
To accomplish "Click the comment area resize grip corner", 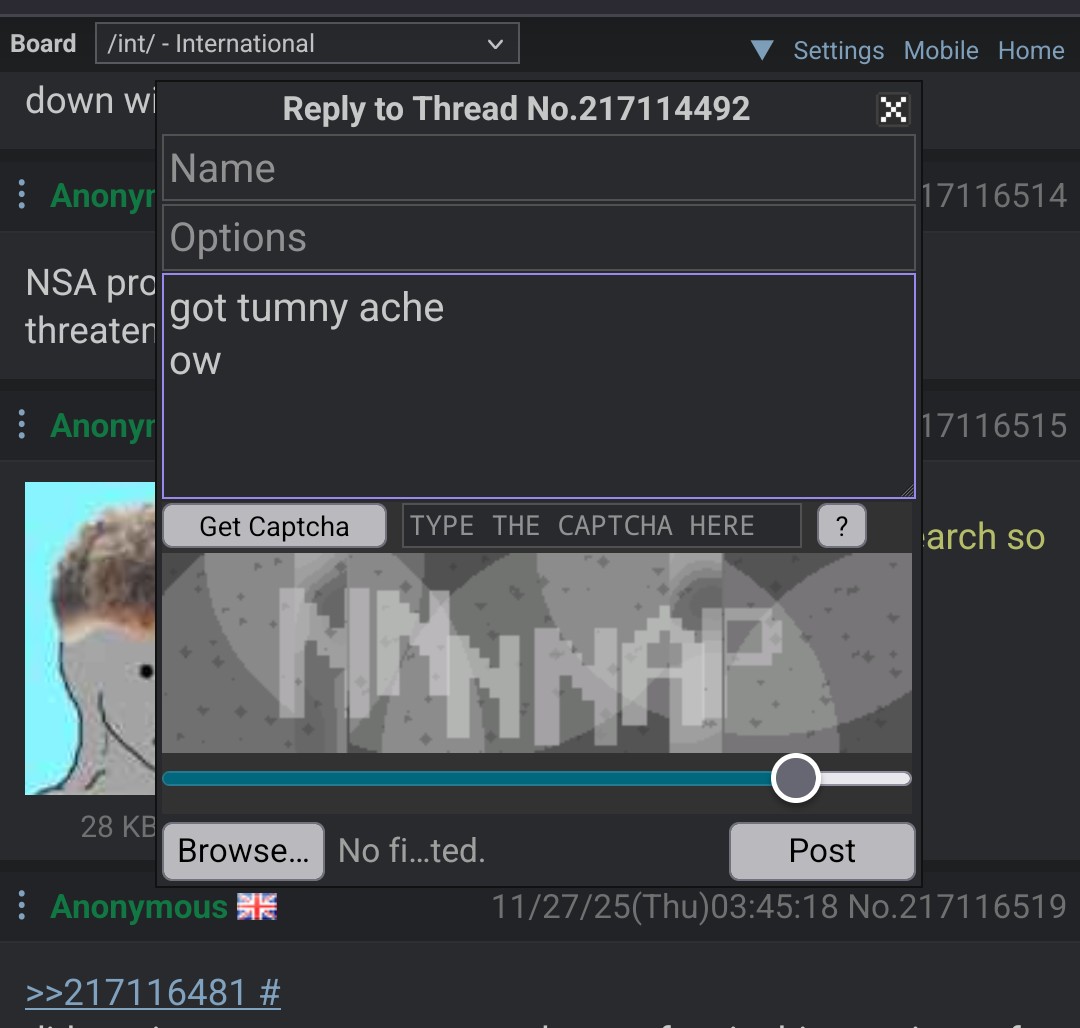I will (x=907, y=490).
